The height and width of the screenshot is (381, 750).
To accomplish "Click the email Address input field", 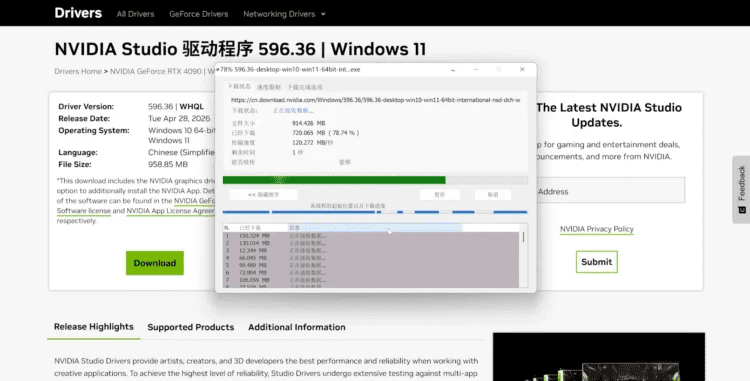I will [x=610, y=191].
